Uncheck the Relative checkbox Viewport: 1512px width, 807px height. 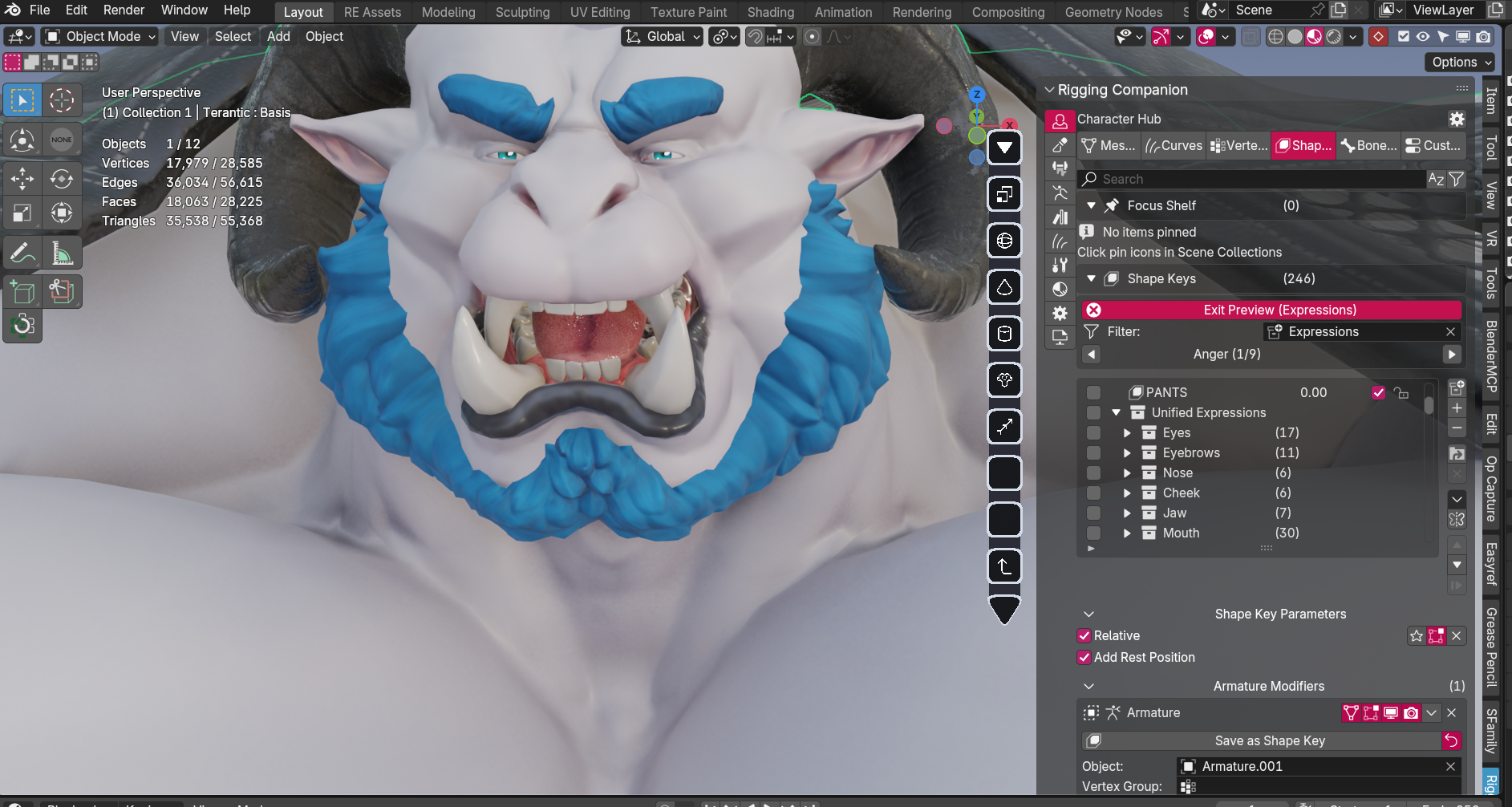click(x=1084, y=636)
